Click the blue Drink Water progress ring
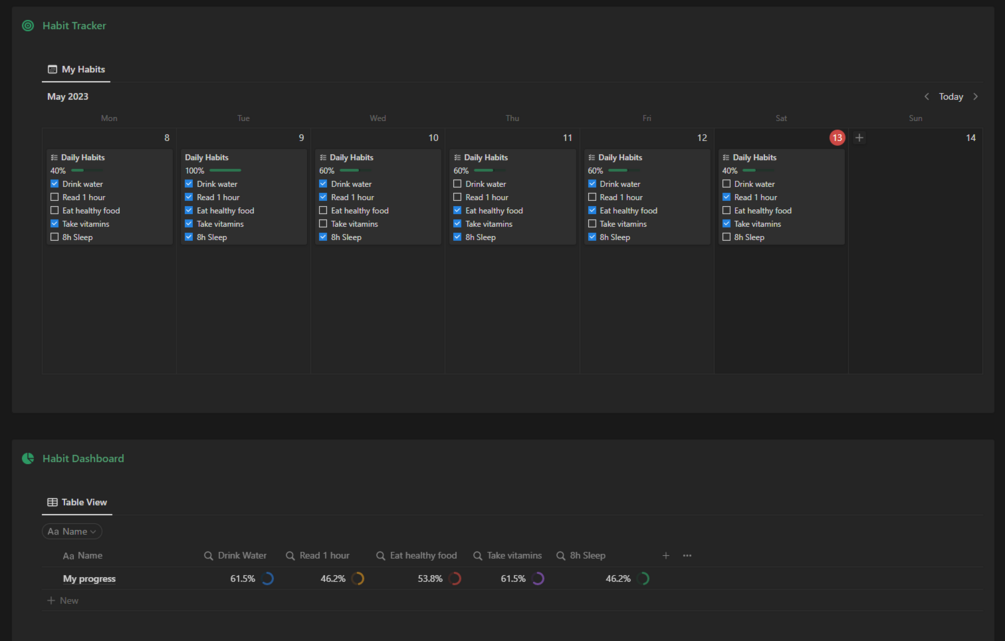Viewport: 1005px width, 641px height. pos(268,579)
